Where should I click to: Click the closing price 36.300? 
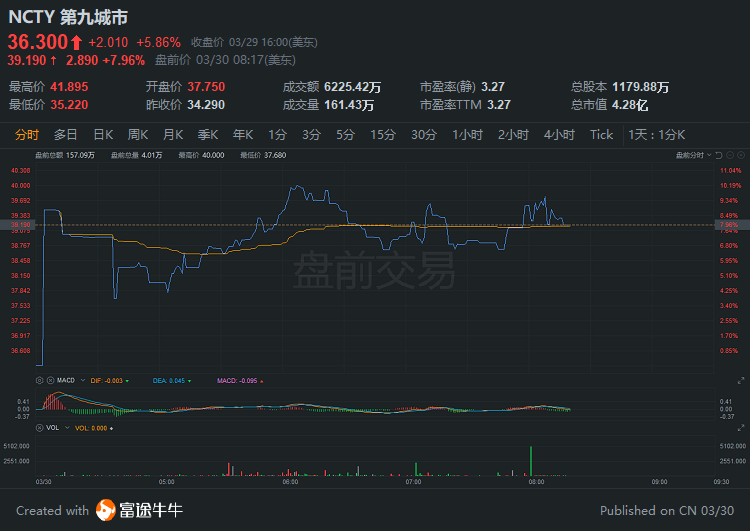point(38,42)
